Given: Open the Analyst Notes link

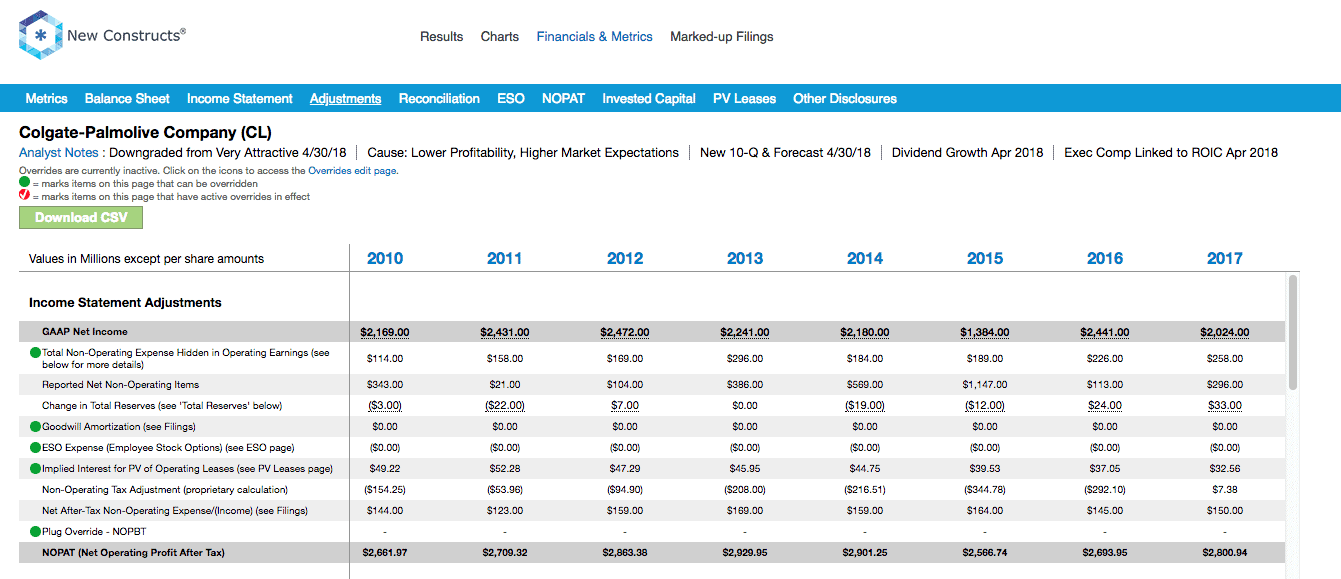Looking at the screenshot, I should click(58, 153).
